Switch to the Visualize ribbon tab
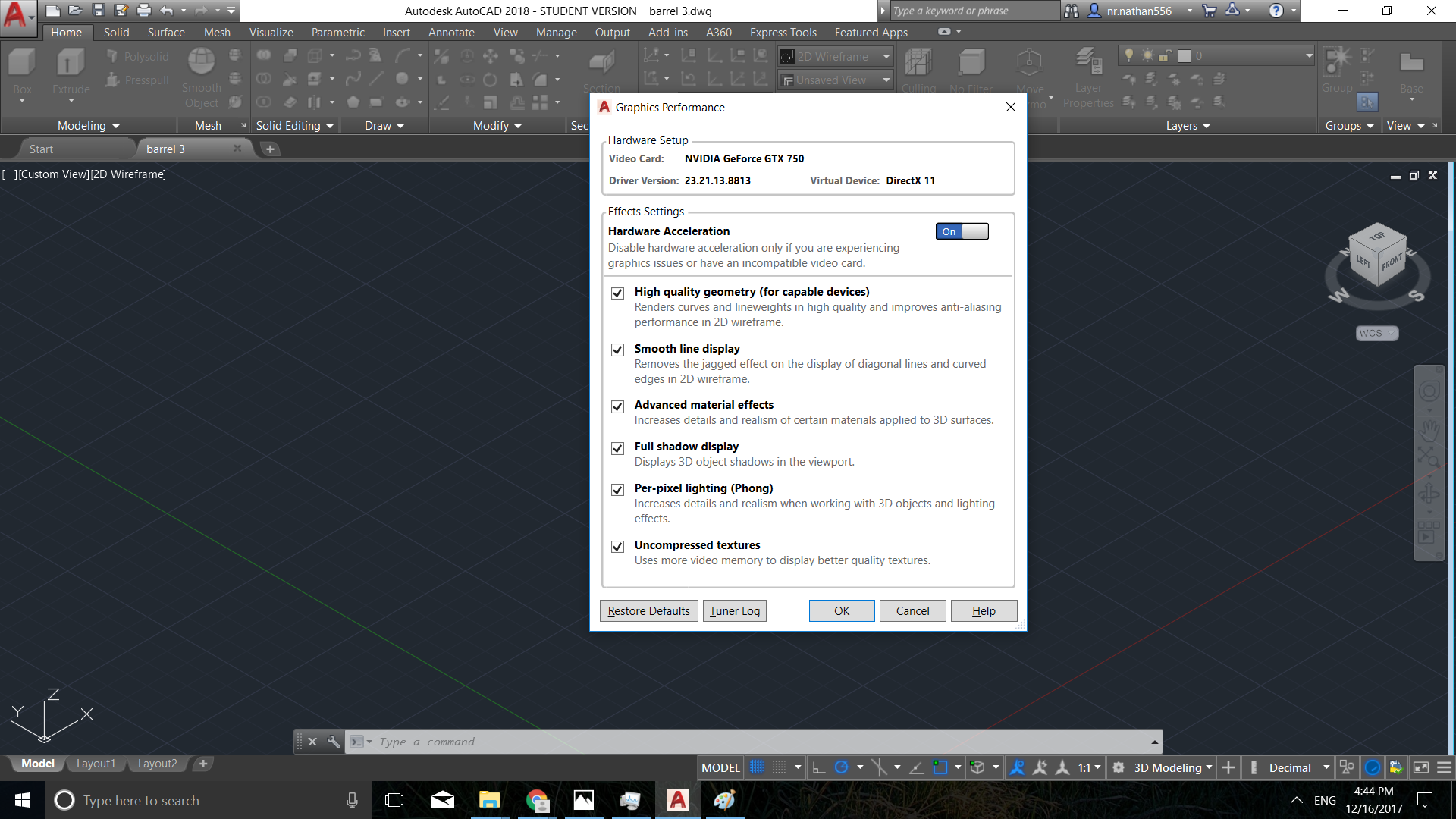1456x819 pixels. click(271, 32)
